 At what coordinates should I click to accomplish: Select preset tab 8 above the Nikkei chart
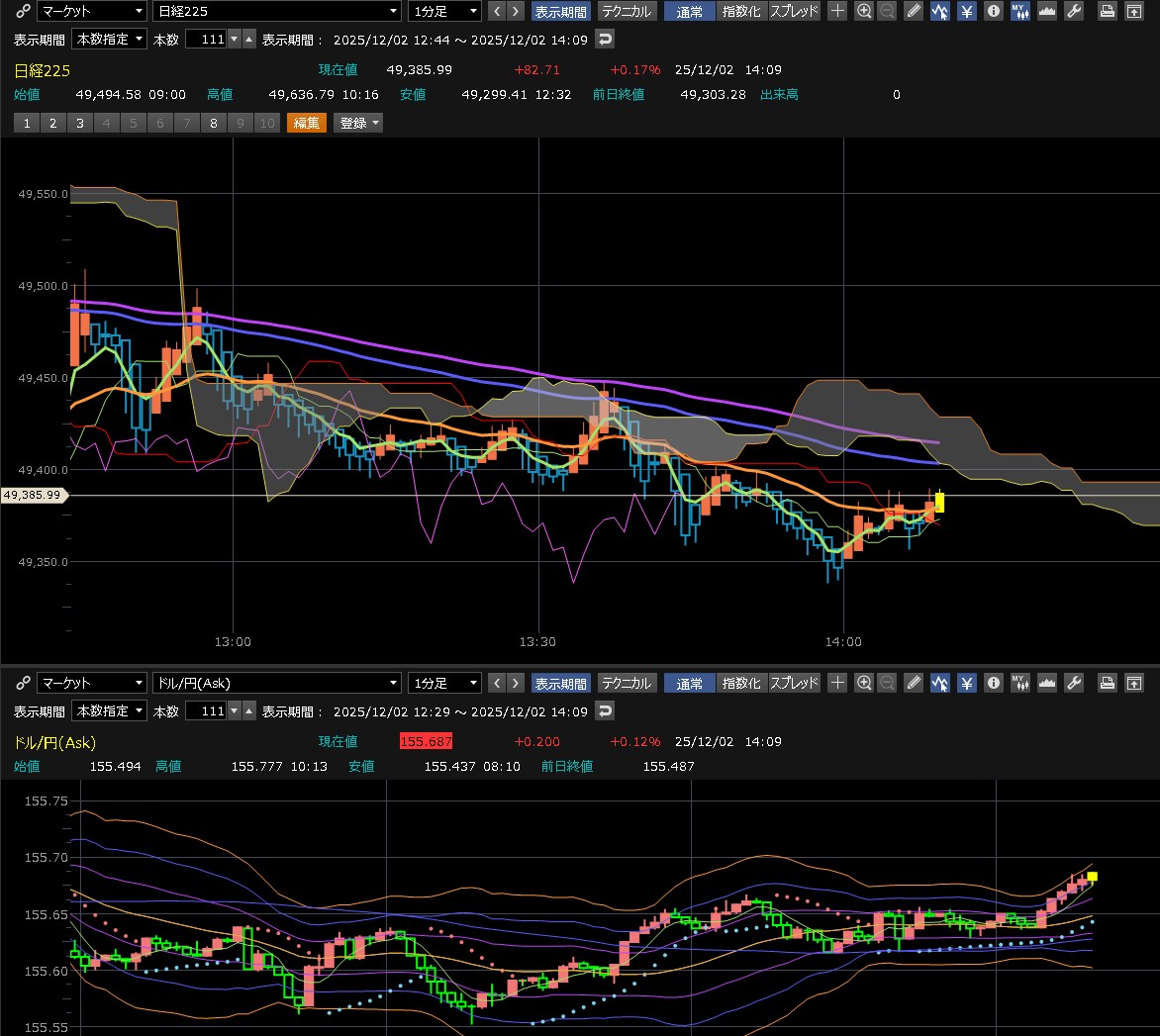(x=214, y=123)
